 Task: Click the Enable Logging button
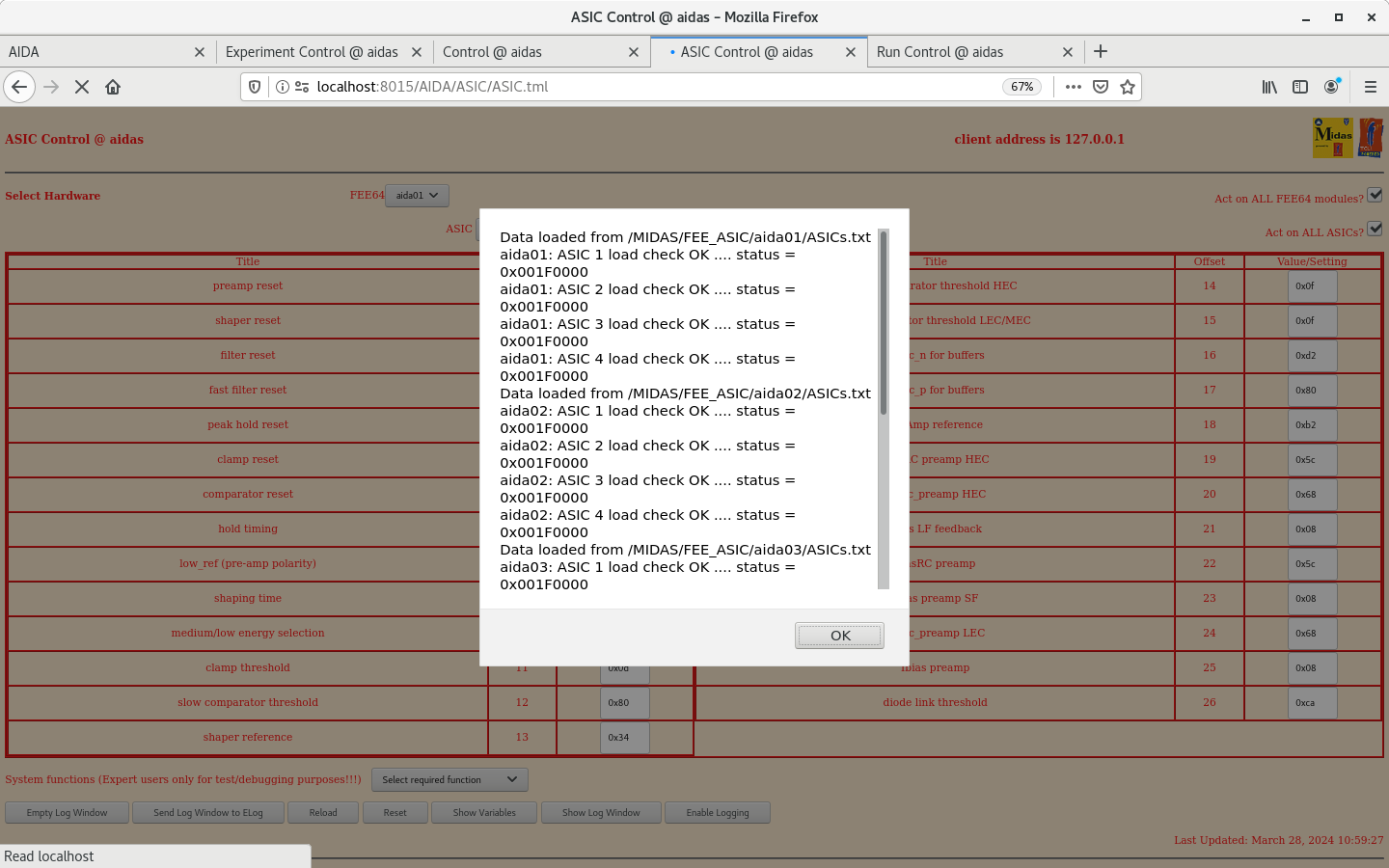[718, 813]
